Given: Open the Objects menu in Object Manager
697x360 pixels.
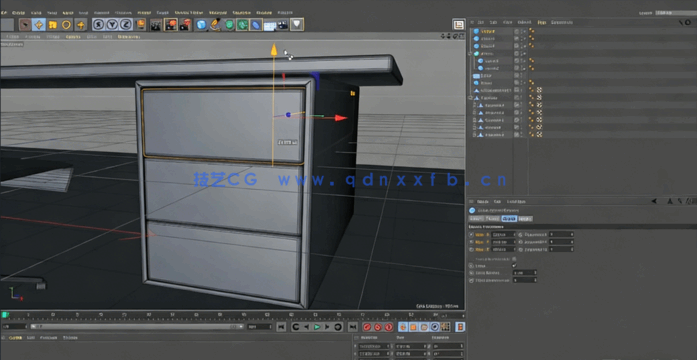Looking at the screenshot, I should click(524, 22).
